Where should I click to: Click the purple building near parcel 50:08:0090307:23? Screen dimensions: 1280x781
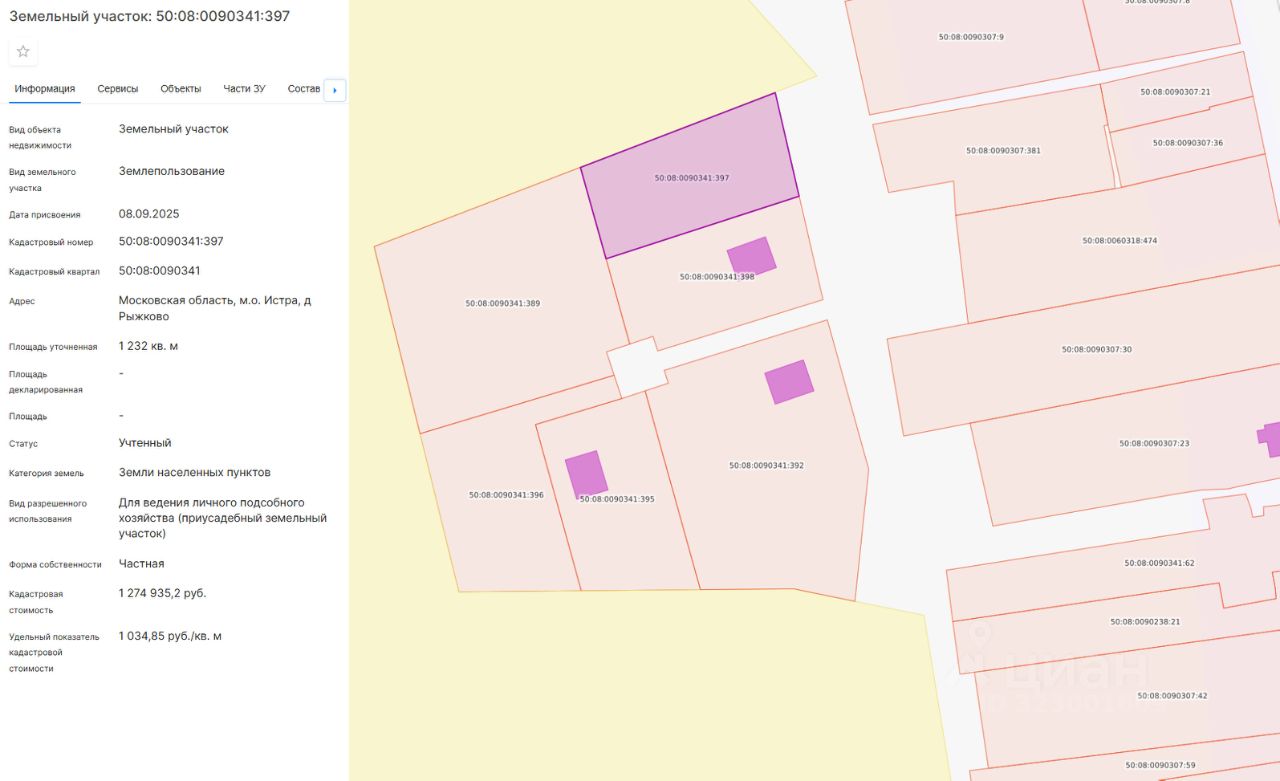[x=1270, y=438]
